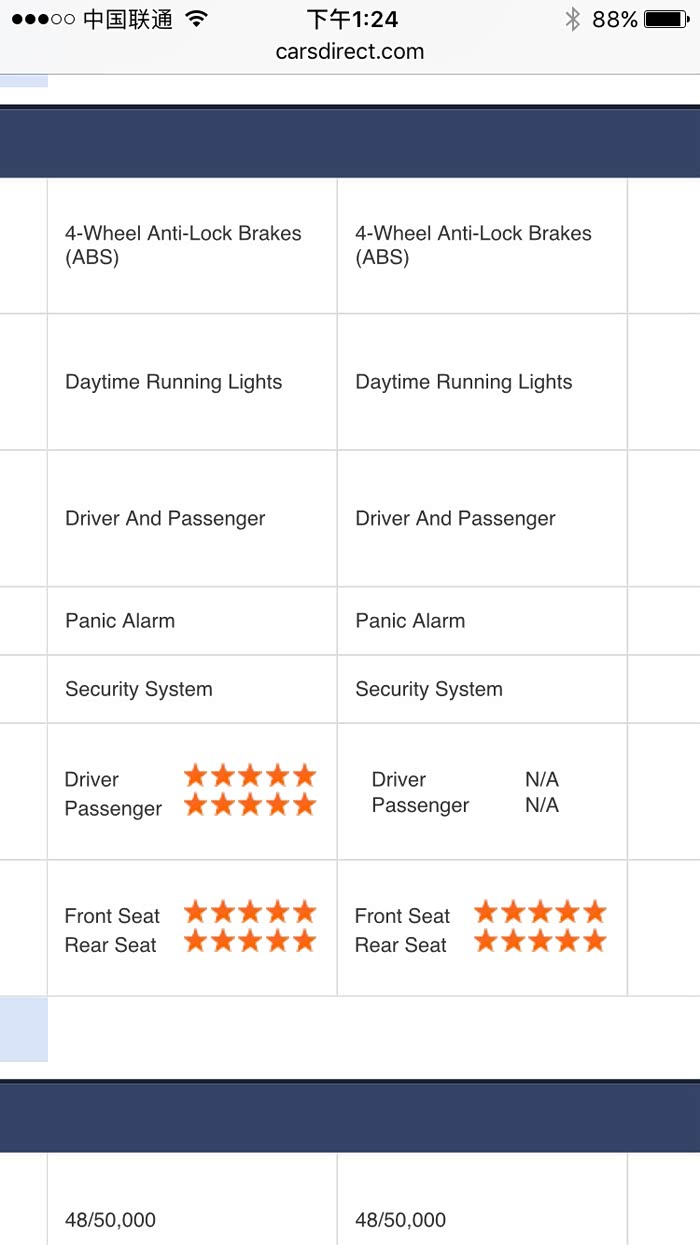Click first column 48/50,000 warranty value
The width and height of the screenshot is (700, 1245).
pyautogui.click(x=110, y=1220)
